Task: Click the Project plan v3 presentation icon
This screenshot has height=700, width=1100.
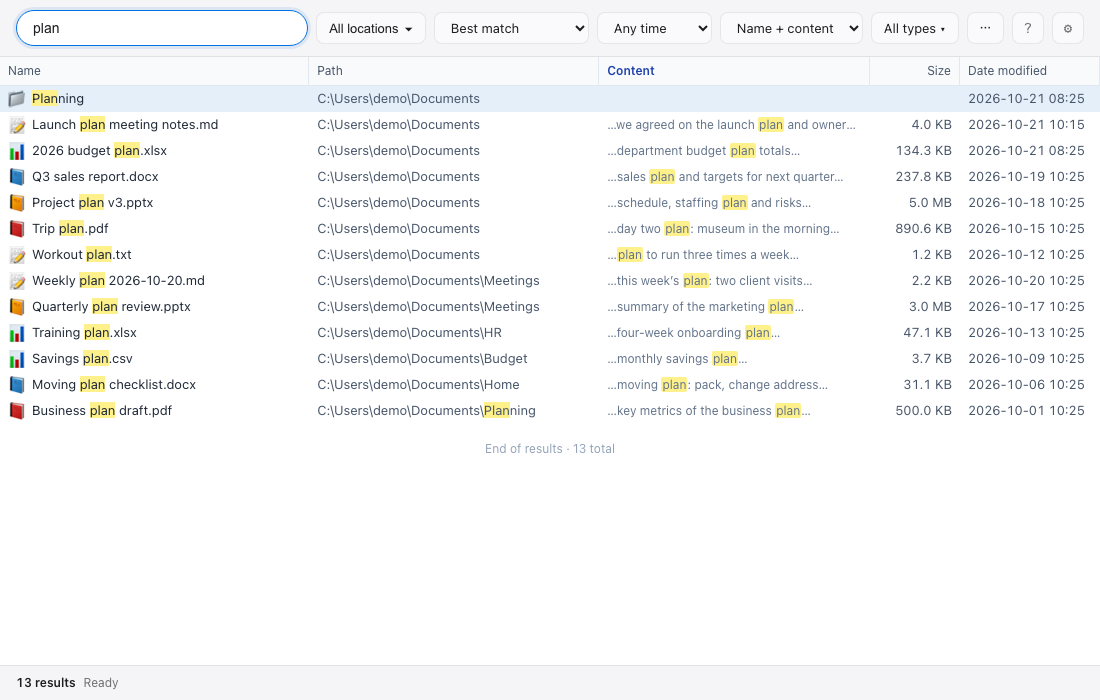Action: point(17,203)
